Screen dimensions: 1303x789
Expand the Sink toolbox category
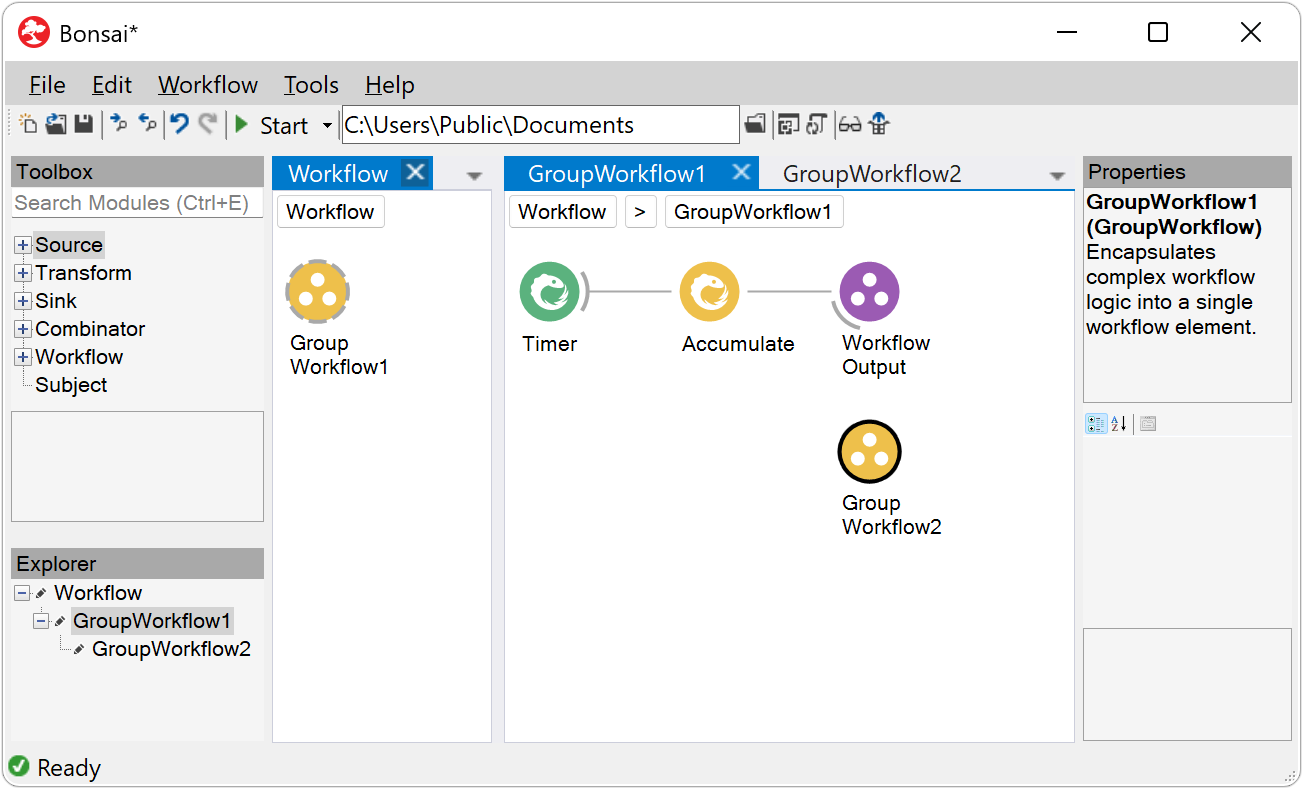[23, 301]
